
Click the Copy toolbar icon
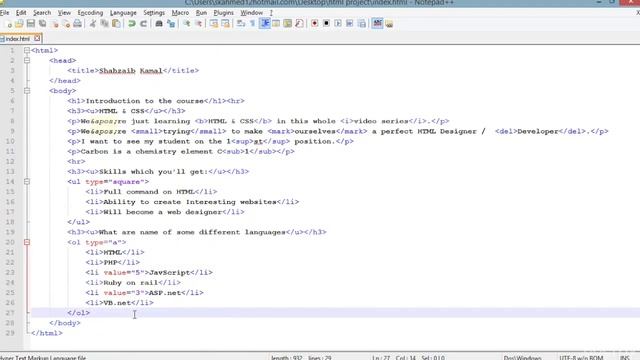coord(104,24)
